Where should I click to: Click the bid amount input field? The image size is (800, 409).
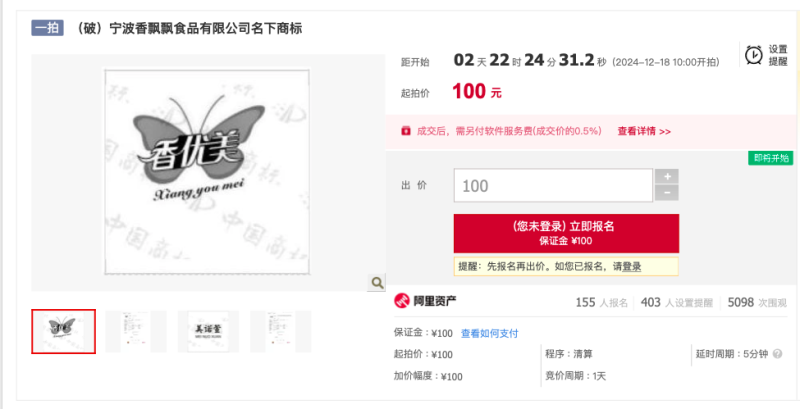coord(553,185)
